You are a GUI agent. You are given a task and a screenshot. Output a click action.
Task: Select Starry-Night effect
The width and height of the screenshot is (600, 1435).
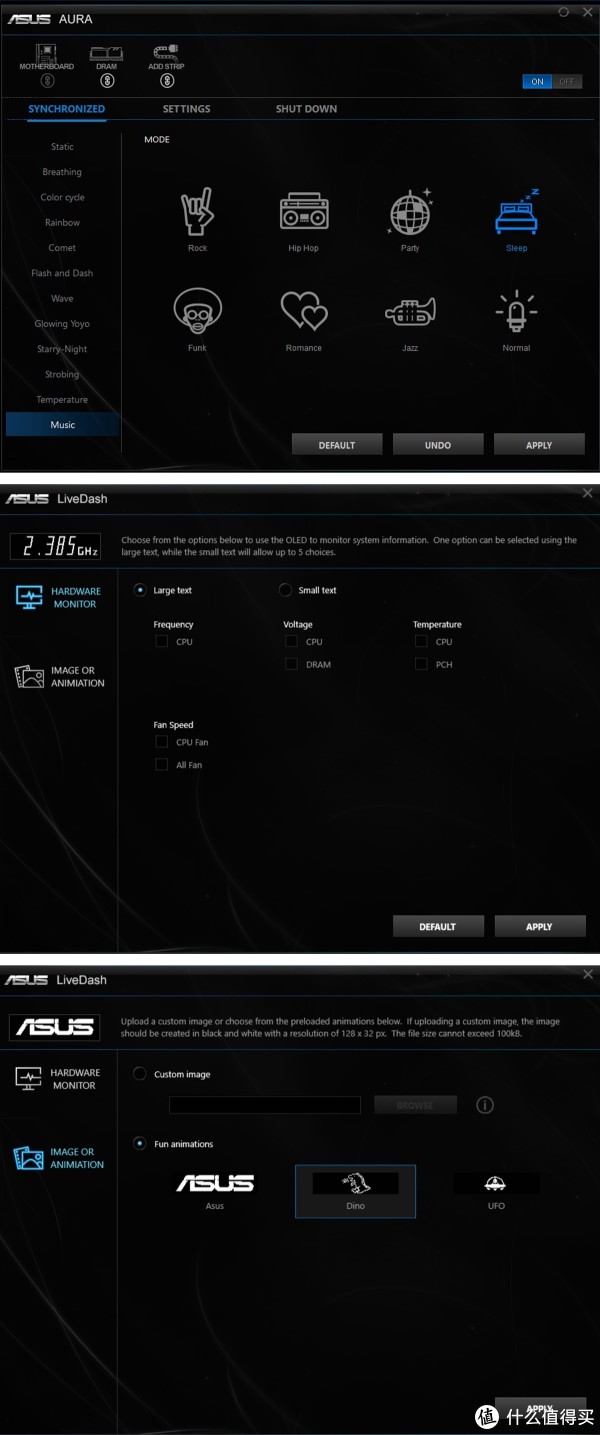tap(62, 349)
